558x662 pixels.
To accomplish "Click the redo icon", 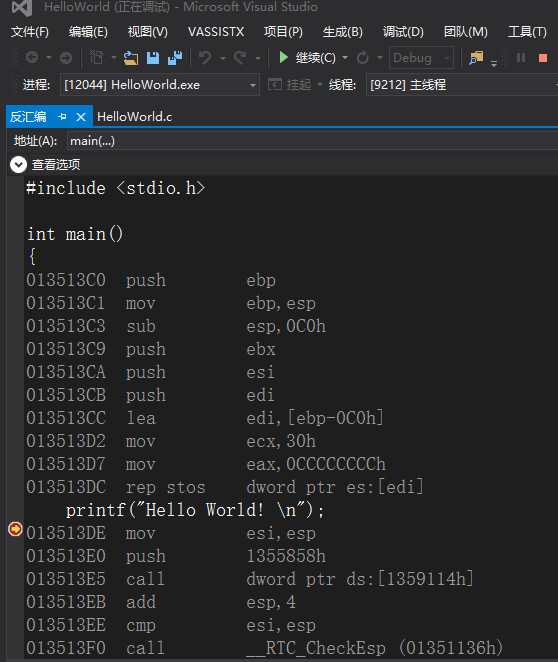I will (240, 57).
